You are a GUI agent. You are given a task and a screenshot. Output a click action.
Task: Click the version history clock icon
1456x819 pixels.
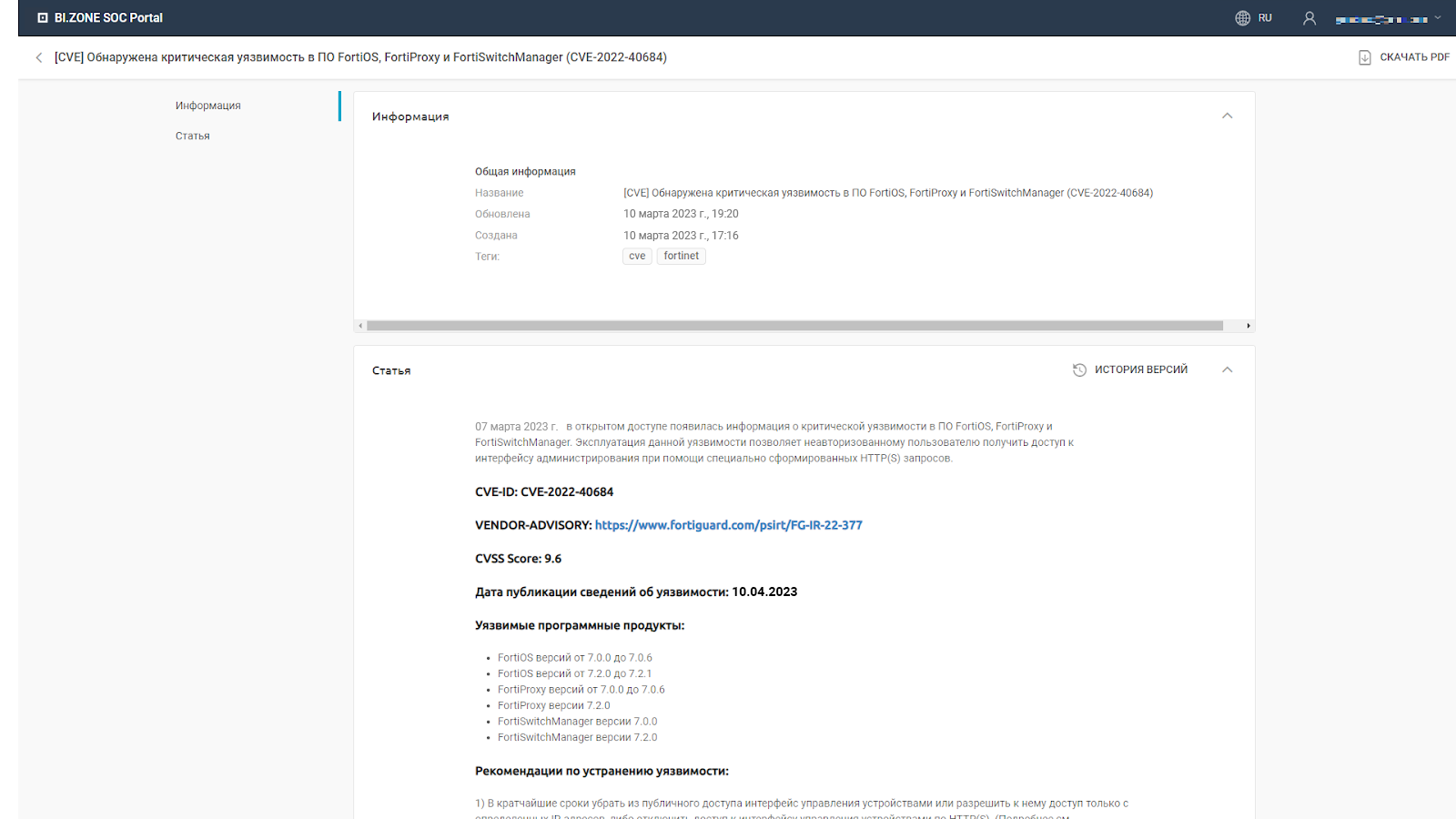click(x=1079, y=369)
